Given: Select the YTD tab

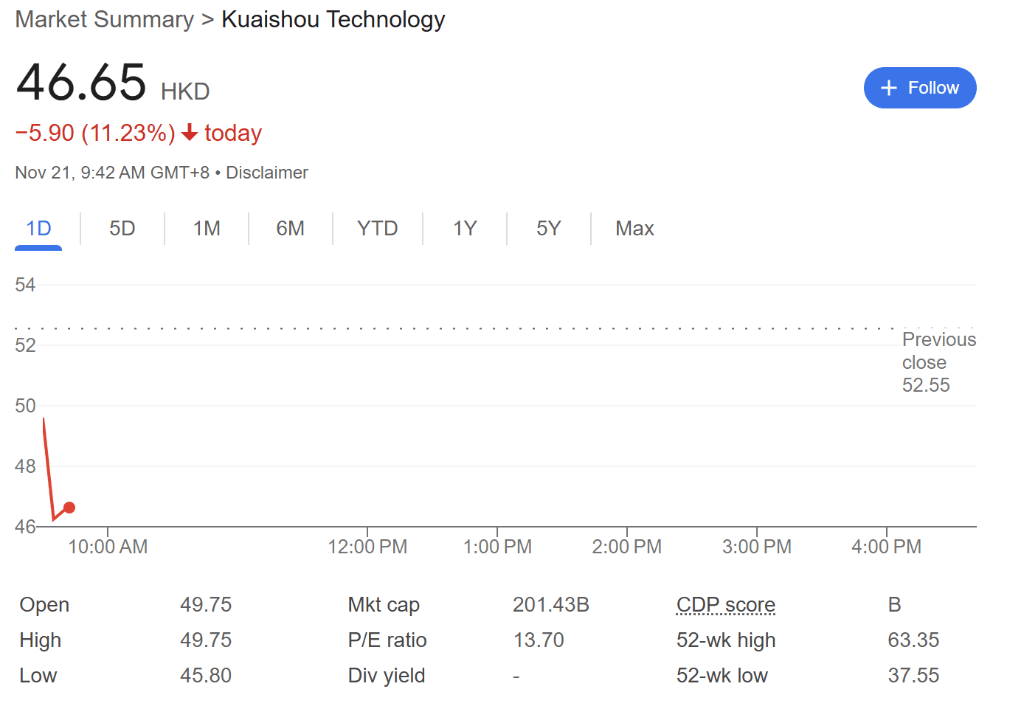Looking at the screenshot, I should click(377, 229).
